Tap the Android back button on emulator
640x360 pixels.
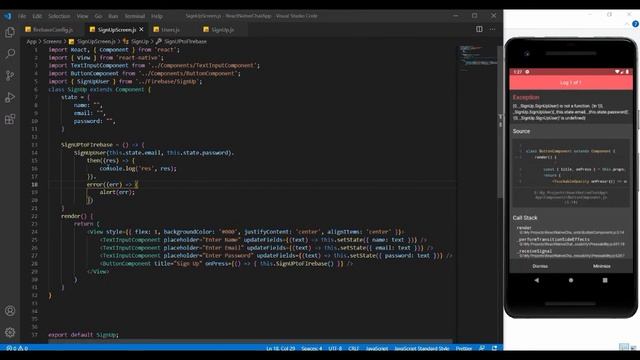(536, 280)
